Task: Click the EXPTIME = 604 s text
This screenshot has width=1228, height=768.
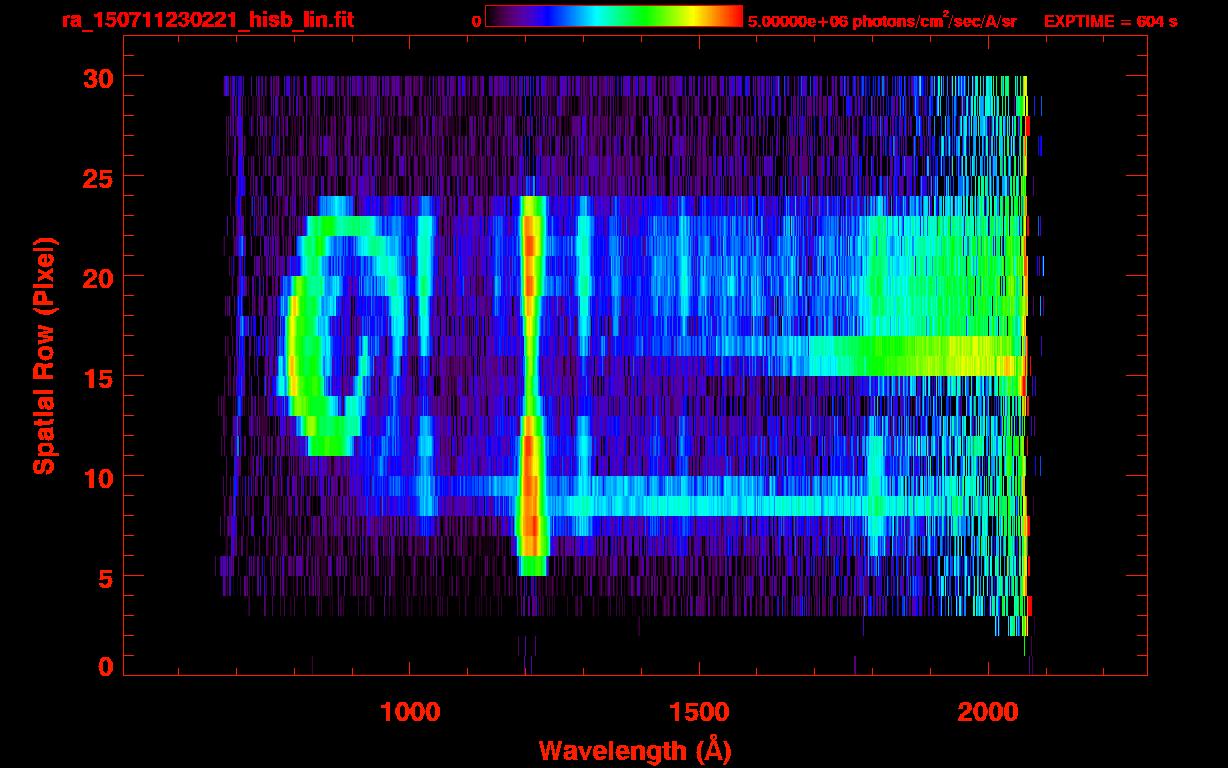Action: click(1110, 21)
